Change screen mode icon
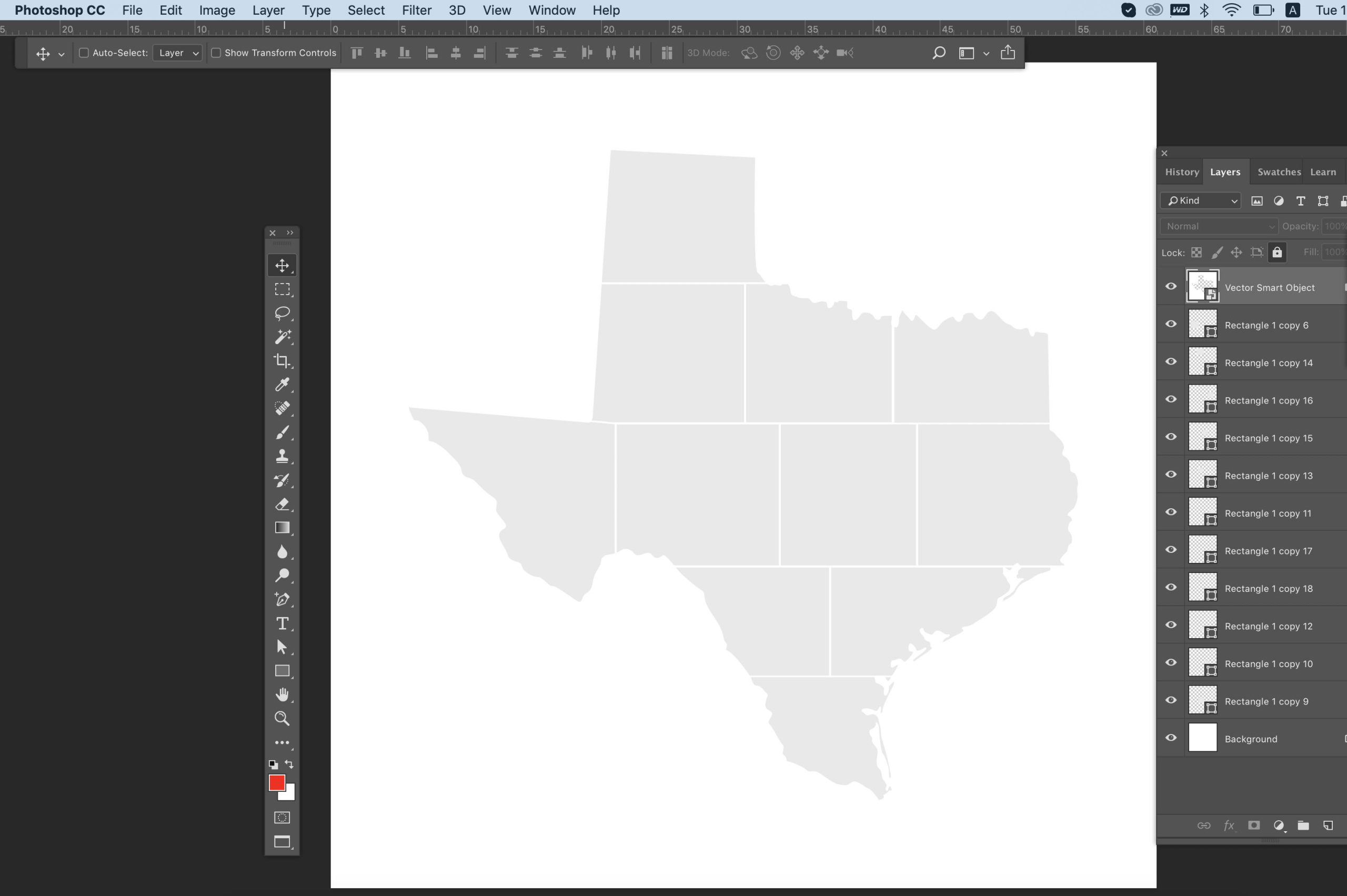This screenshot has width=1347, height=896. [x=282, y=842]
